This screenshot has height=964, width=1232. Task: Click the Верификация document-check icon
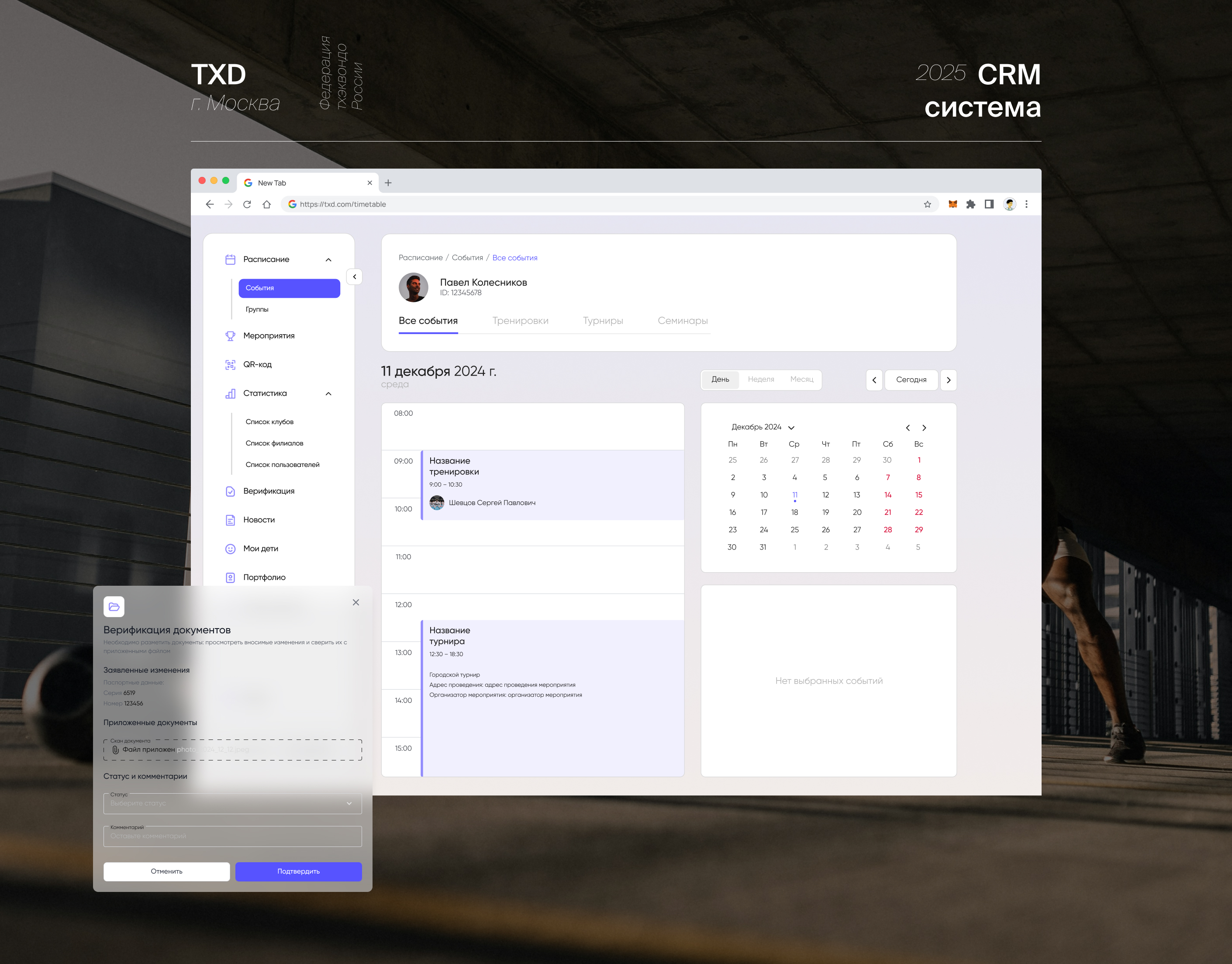(x=230, y=491)
